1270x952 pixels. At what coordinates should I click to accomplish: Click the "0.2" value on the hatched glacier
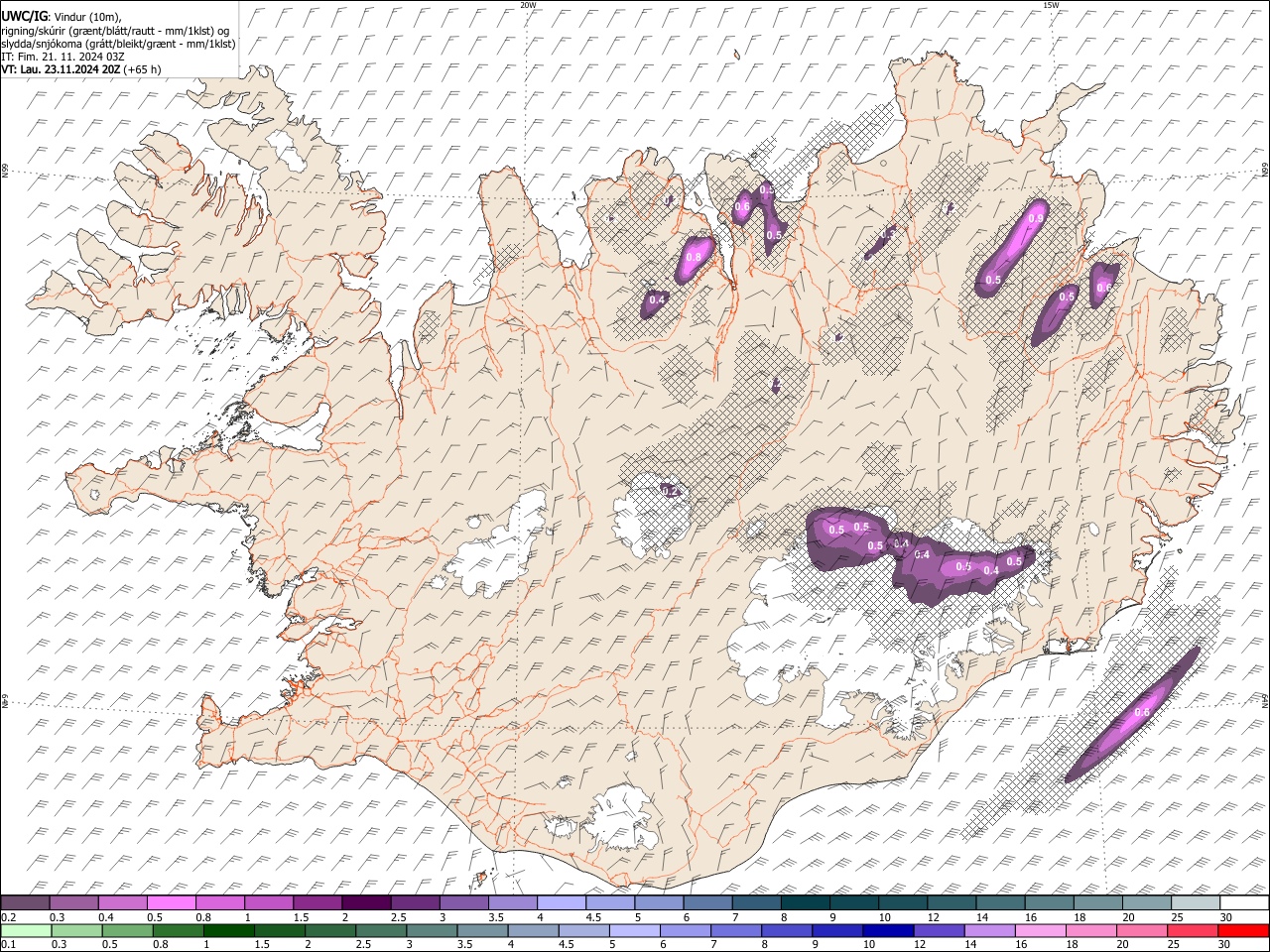click(670, 491)
